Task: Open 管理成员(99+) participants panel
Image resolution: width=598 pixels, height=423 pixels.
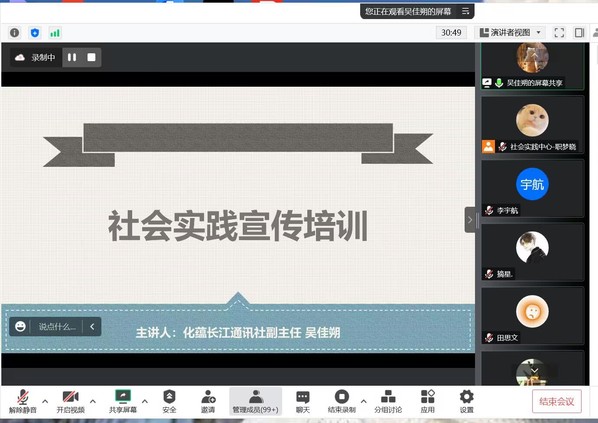Action: (x=256, y=401)
